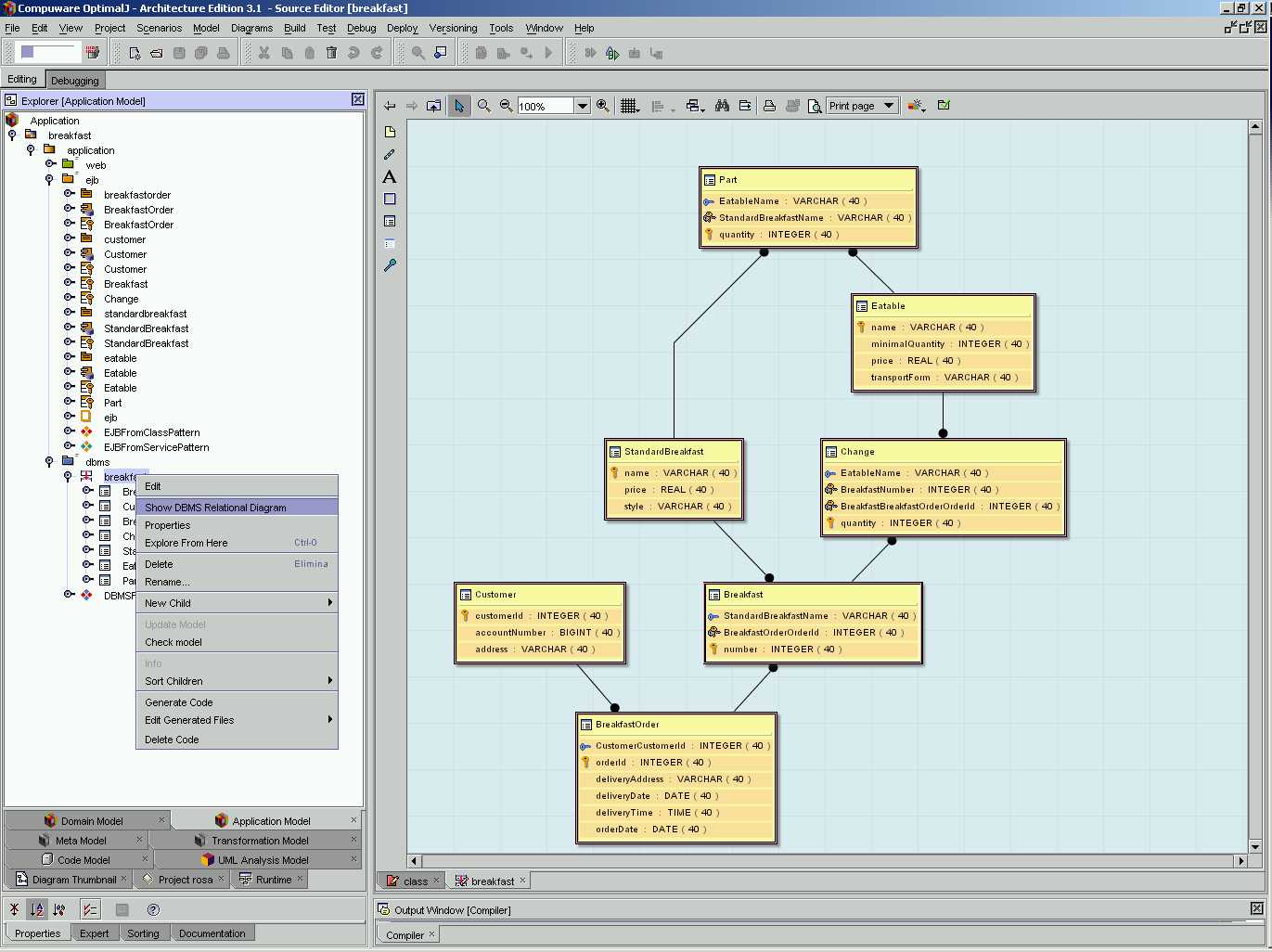Image resolution: width=1272 pixels, height=952 pixels.
Task: Choose Explore From Here in context menu
Action: pyautogui.click(x=237, y=543)
